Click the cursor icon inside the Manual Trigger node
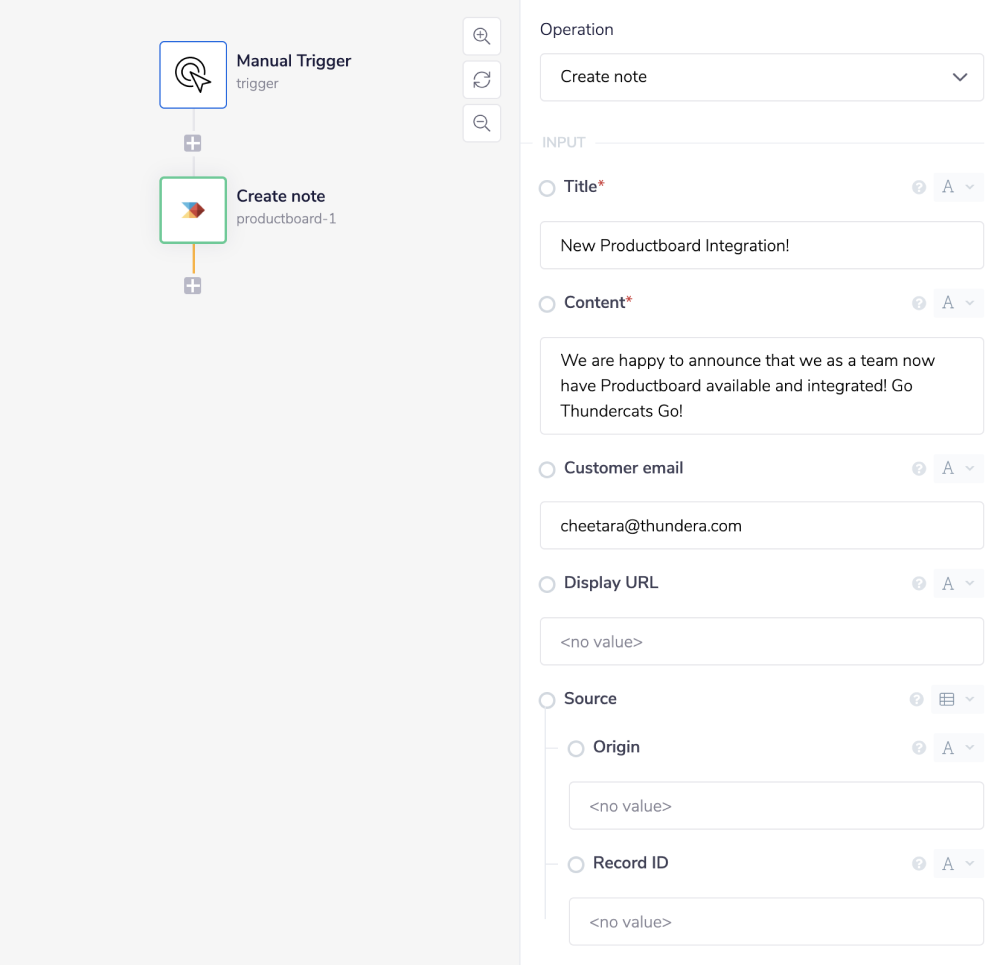The image size is (1000, 965). click(192, 74)
